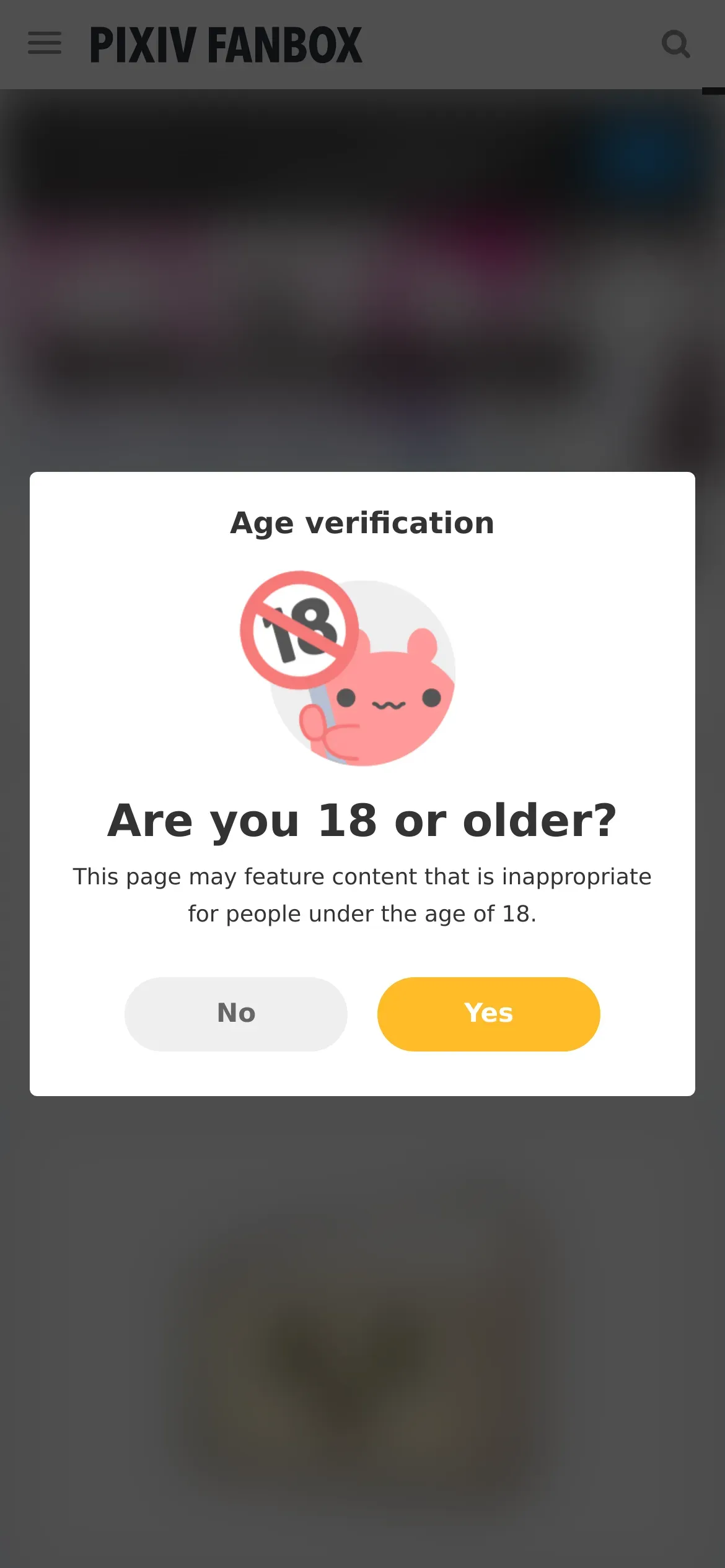
Task: Click the crossed-out 18 prohibition sign
Action: click(x=299, y=630)
